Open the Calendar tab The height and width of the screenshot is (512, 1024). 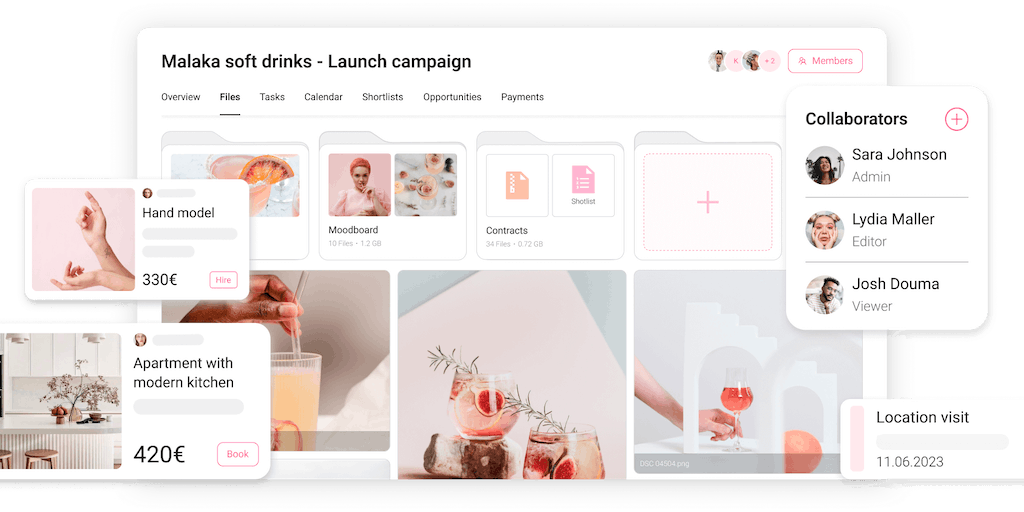click(323, 97)
